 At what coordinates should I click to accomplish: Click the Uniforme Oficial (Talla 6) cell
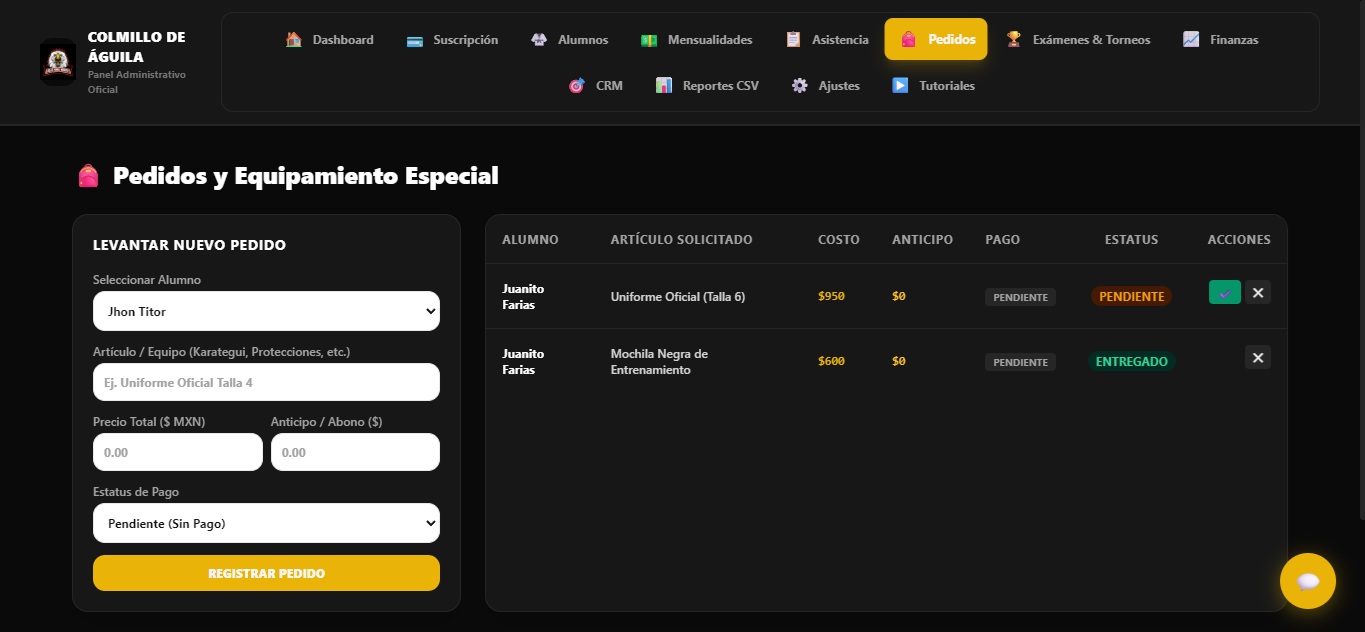tap(678, 296)
